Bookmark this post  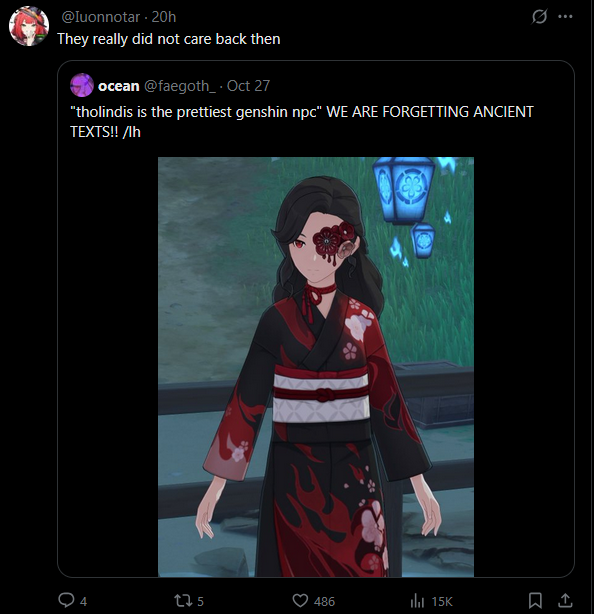coord(535,600)
